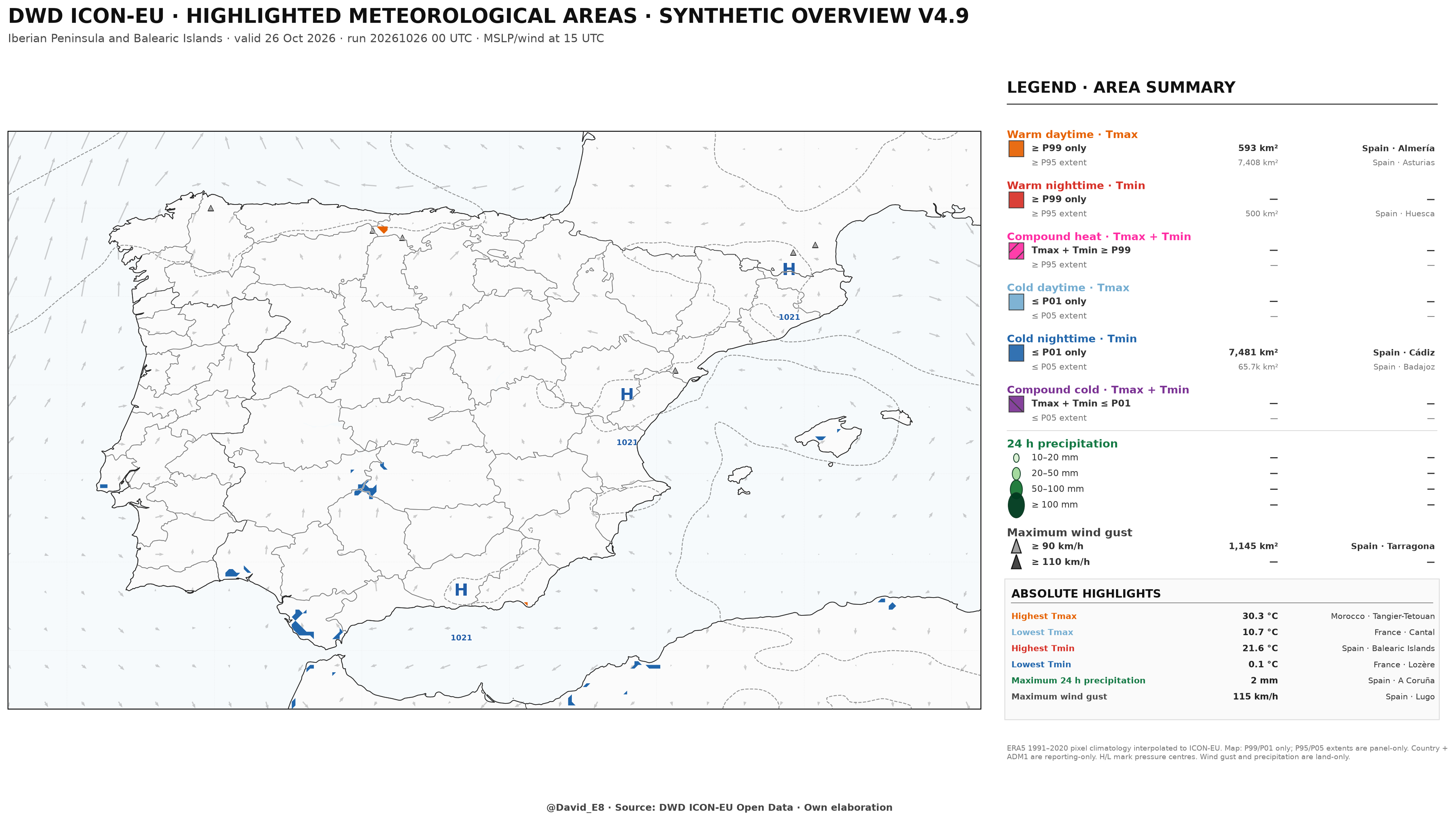Viewport: 1456px width, 821px height.
Task: Click the H pressure centre near Teruel
Action: tap(626, 395)
